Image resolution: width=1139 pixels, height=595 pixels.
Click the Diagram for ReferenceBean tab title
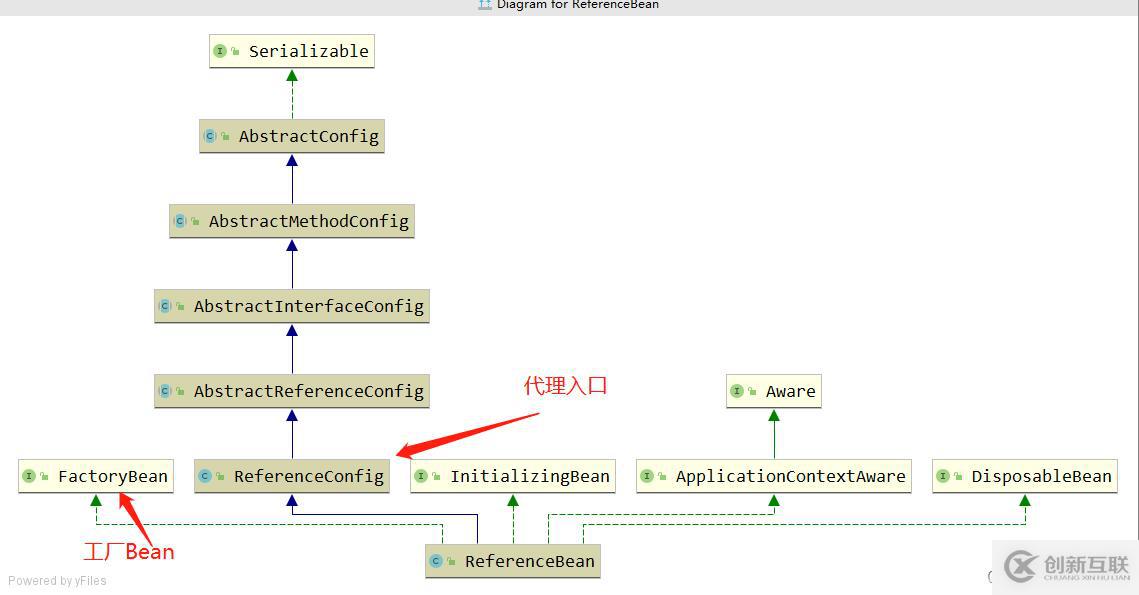tap(577, 5)
